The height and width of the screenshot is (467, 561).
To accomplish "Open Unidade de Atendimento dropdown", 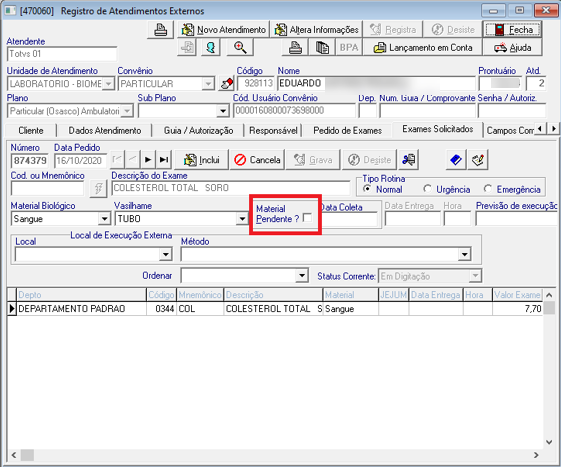I will click(108, 84).
